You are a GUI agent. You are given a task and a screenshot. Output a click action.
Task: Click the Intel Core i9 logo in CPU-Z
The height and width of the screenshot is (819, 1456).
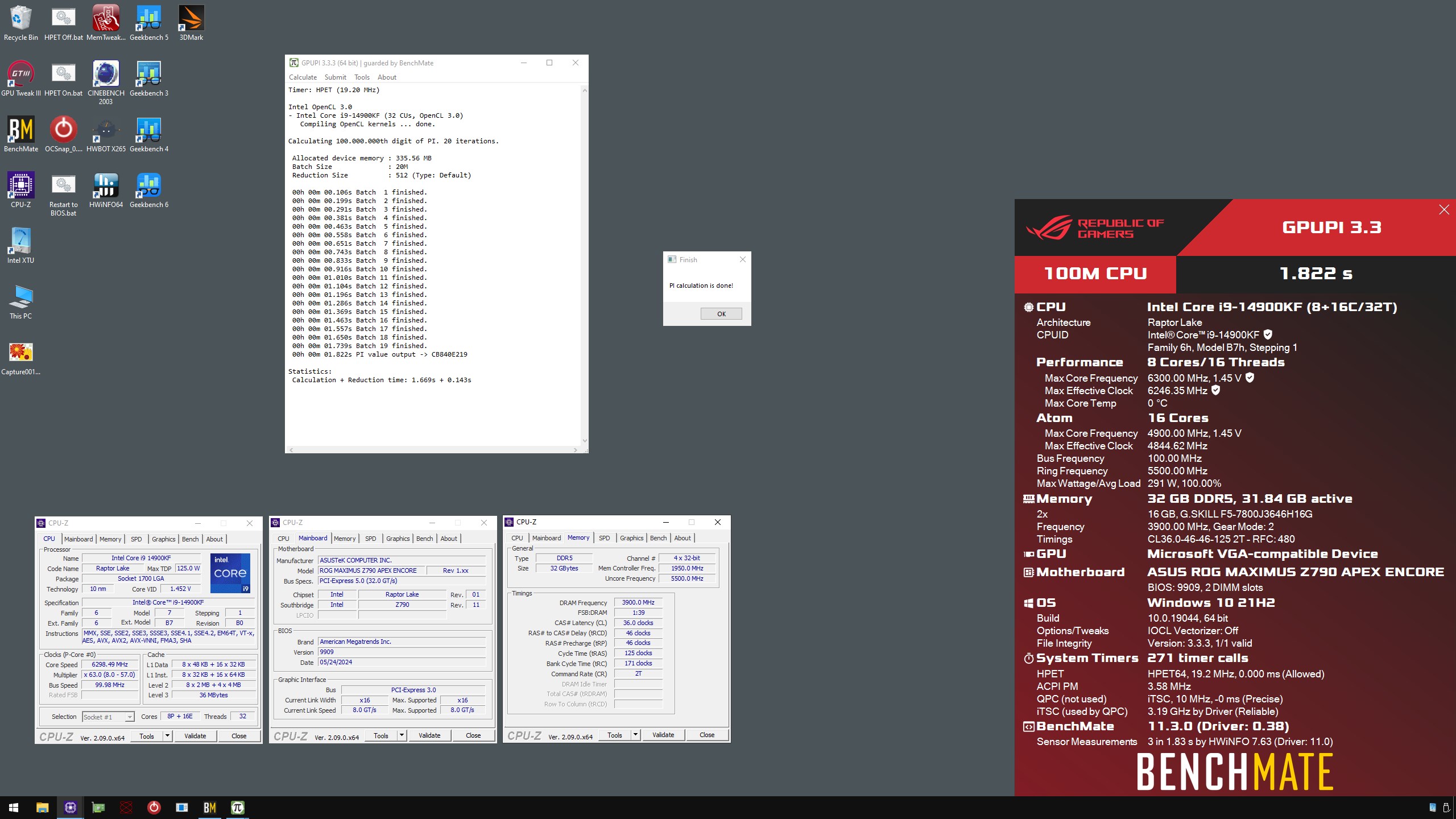(230, 573)
